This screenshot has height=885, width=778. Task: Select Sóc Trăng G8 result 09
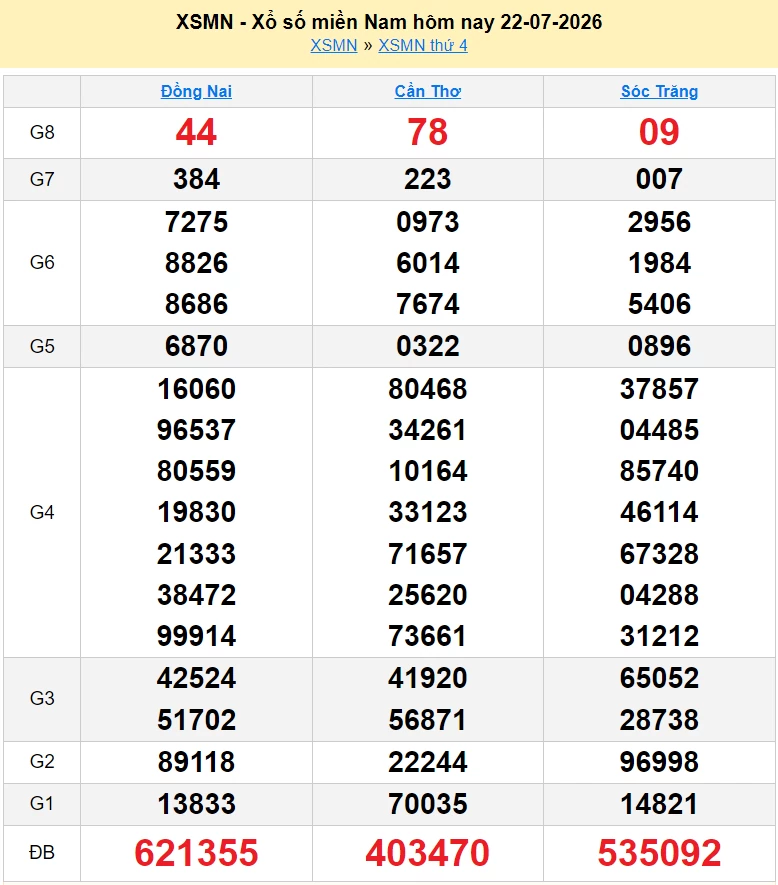659,132
